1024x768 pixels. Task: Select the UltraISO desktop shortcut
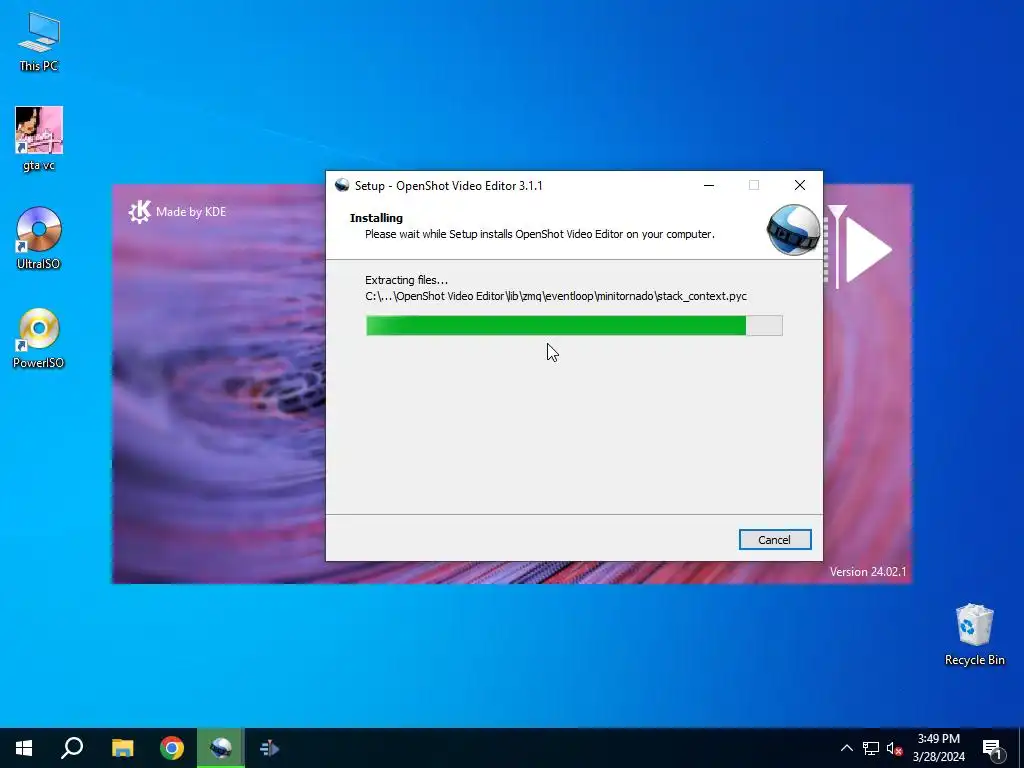39,238
